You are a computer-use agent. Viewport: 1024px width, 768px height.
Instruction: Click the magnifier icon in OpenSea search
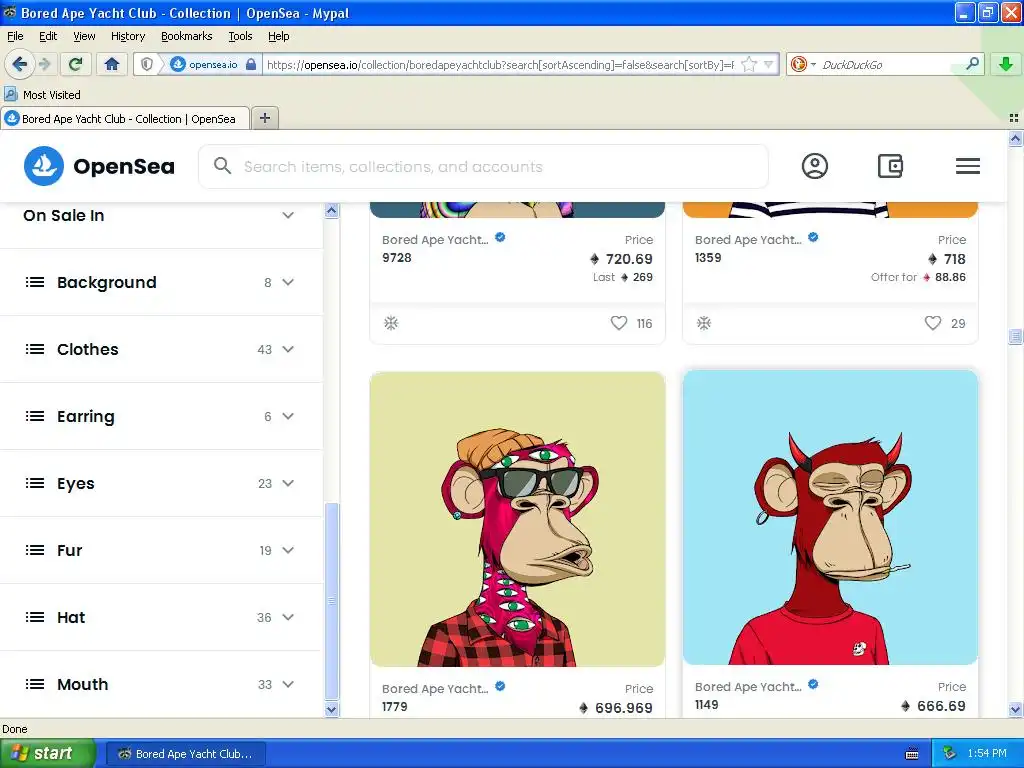point(223,166)
